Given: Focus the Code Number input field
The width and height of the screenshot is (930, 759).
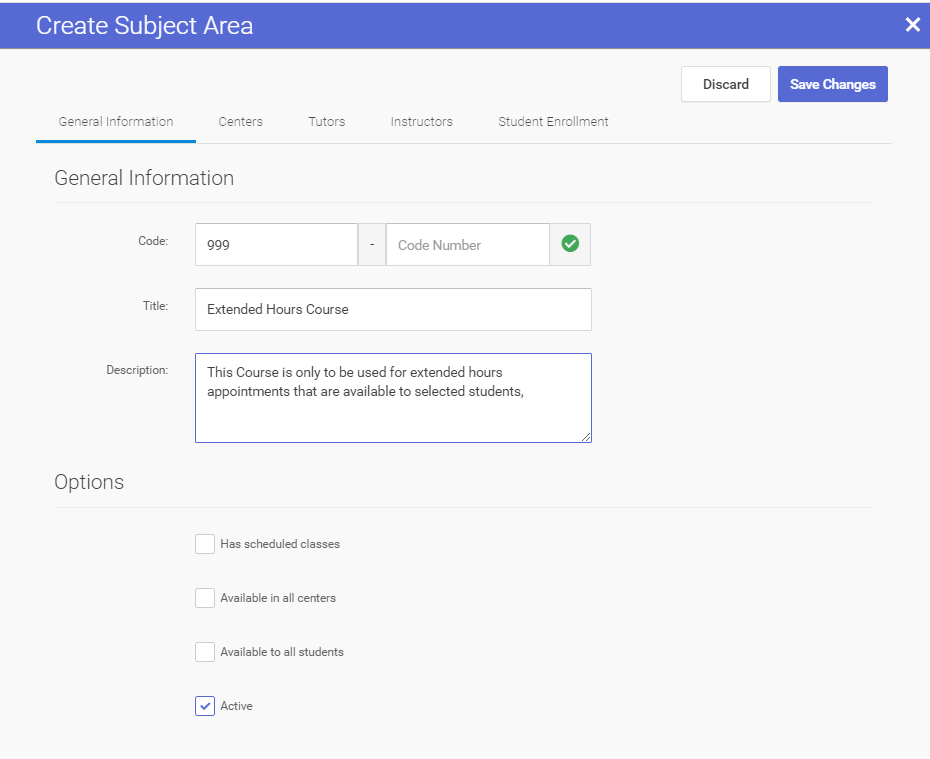Looking at the screenshot, I should coord(467,245).
